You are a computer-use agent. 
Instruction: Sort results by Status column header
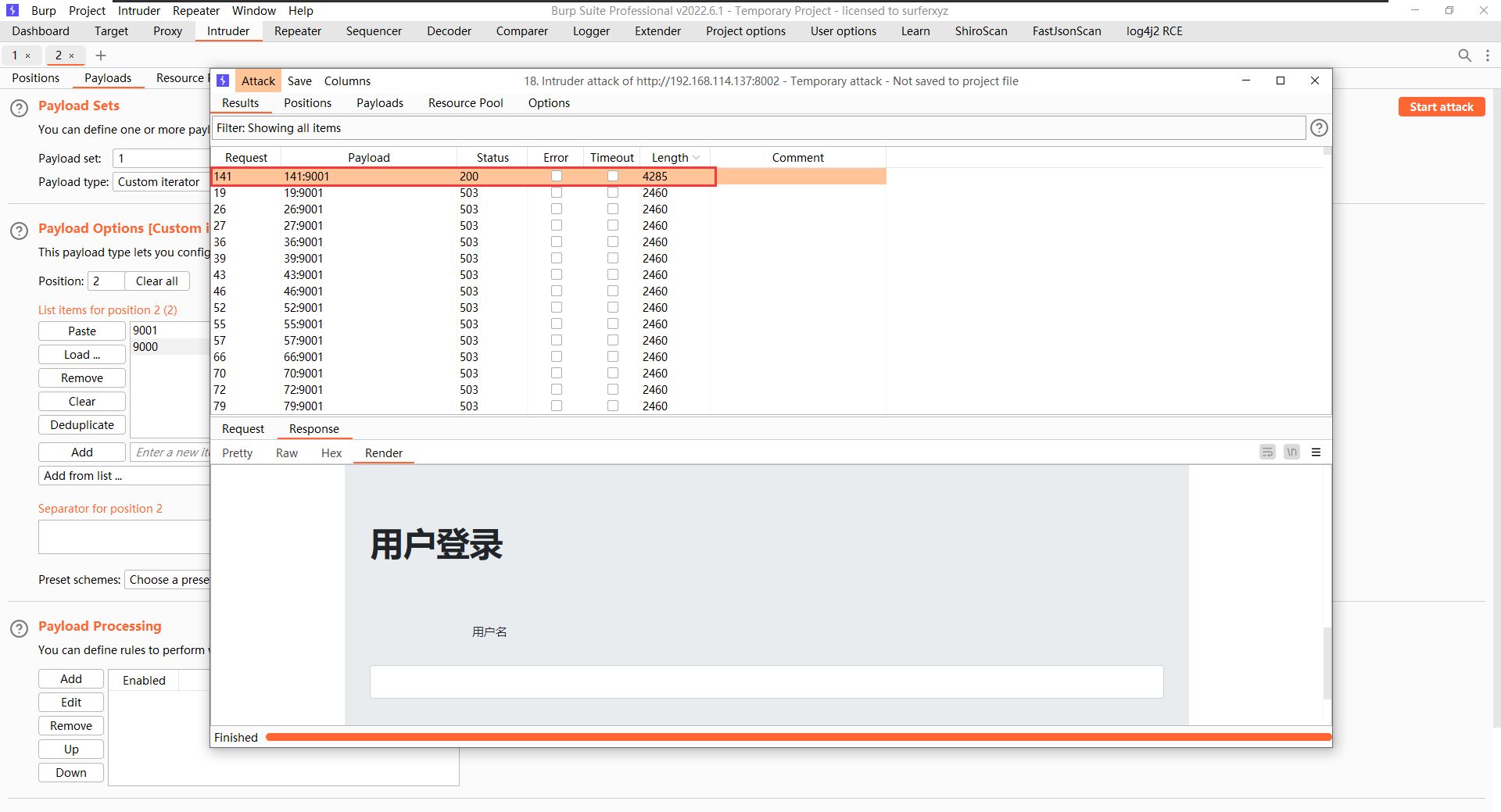[493, 158]
